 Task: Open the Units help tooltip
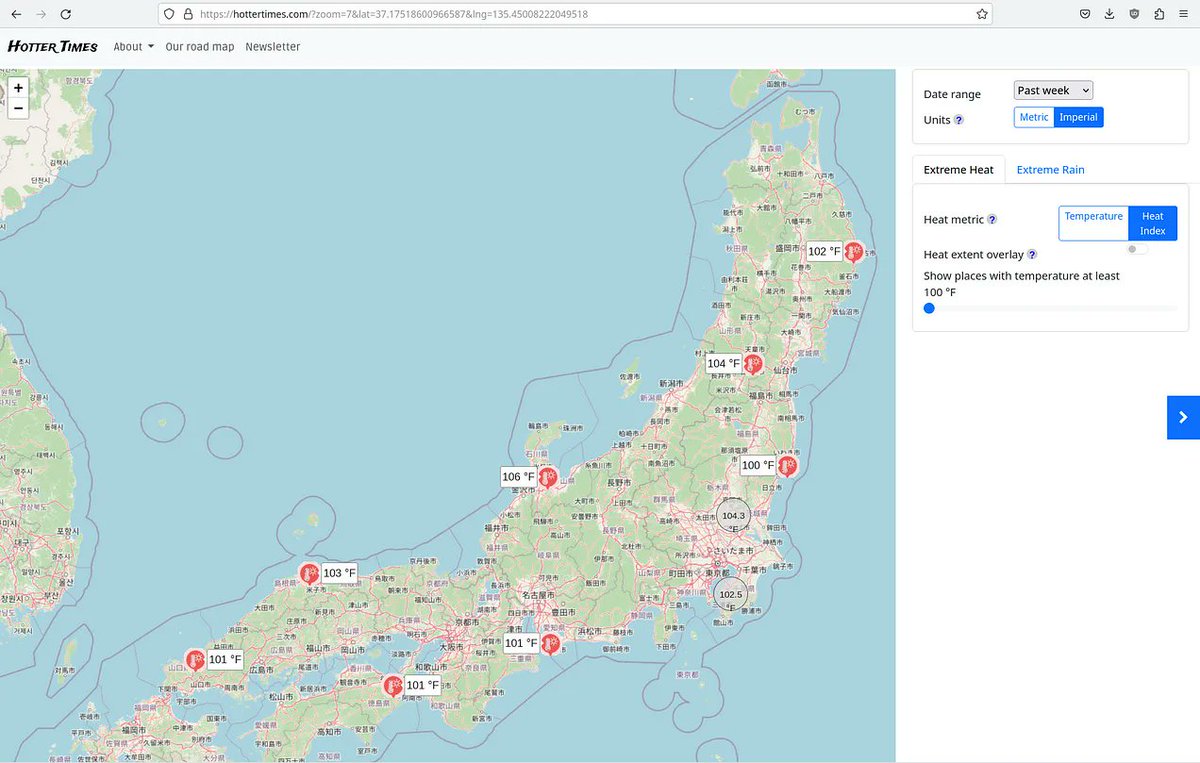click(x=959, y=119)
